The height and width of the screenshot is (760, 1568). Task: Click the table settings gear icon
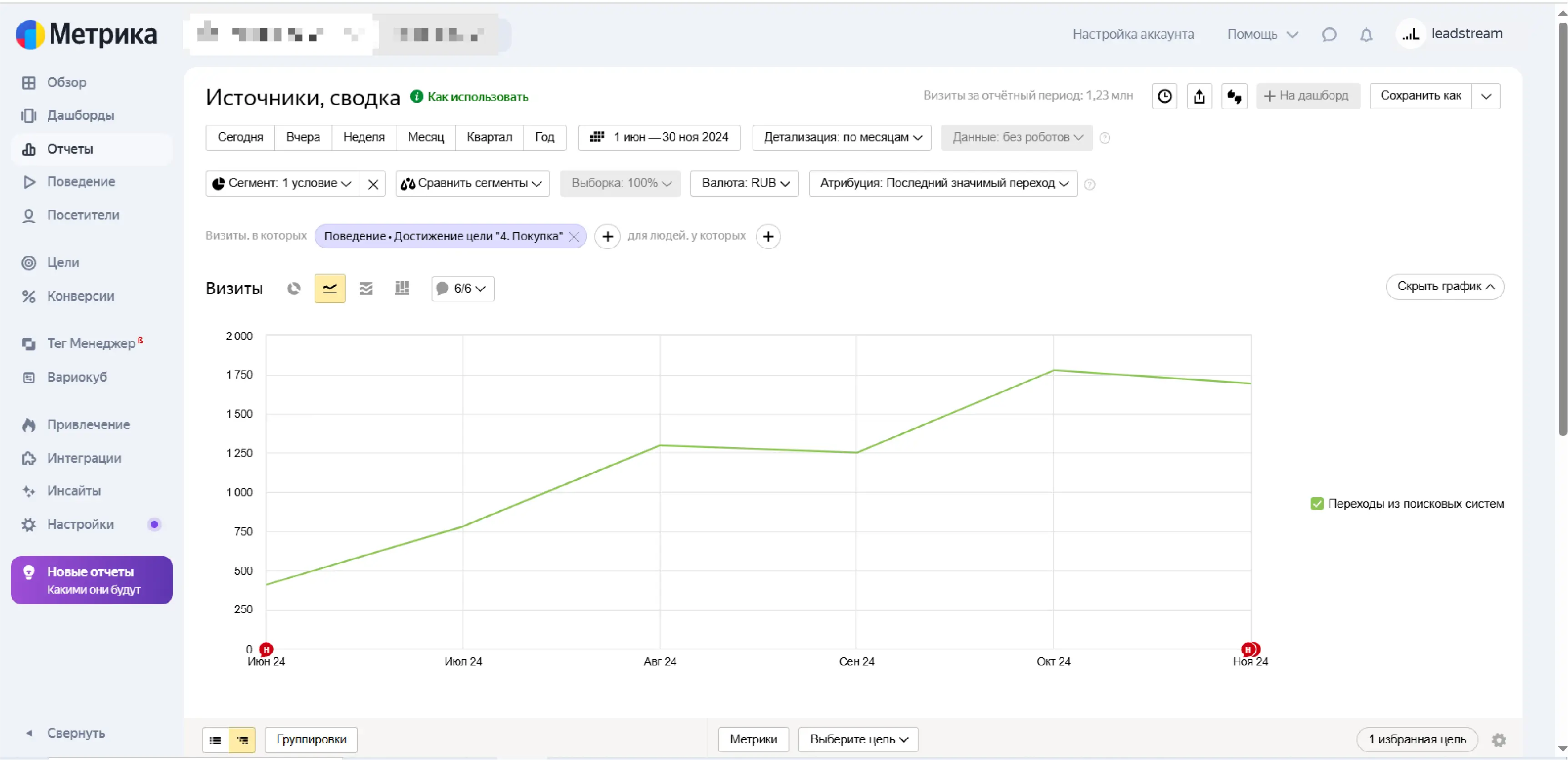point(1498,739)
